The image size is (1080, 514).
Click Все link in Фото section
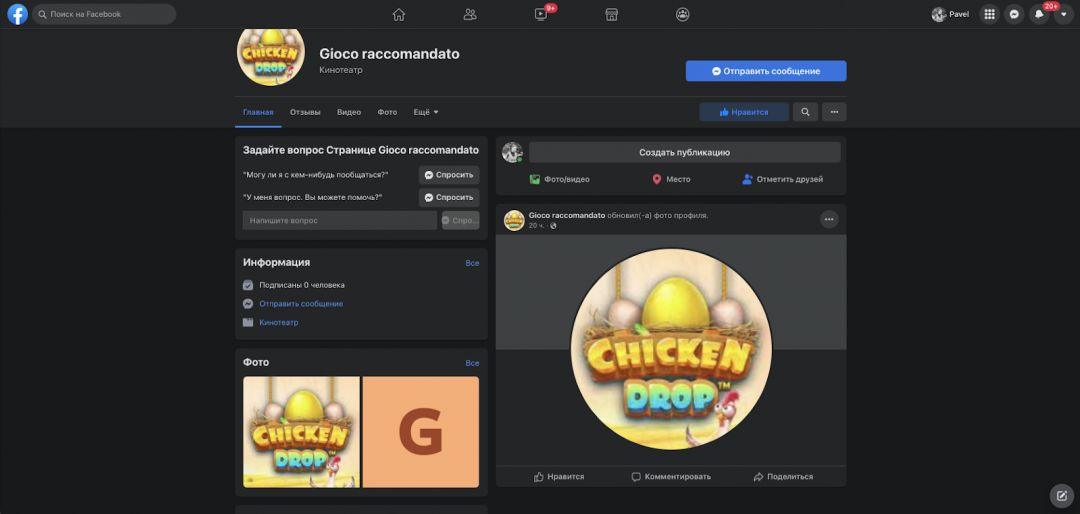pyautogui.click(x=472, y=363)
